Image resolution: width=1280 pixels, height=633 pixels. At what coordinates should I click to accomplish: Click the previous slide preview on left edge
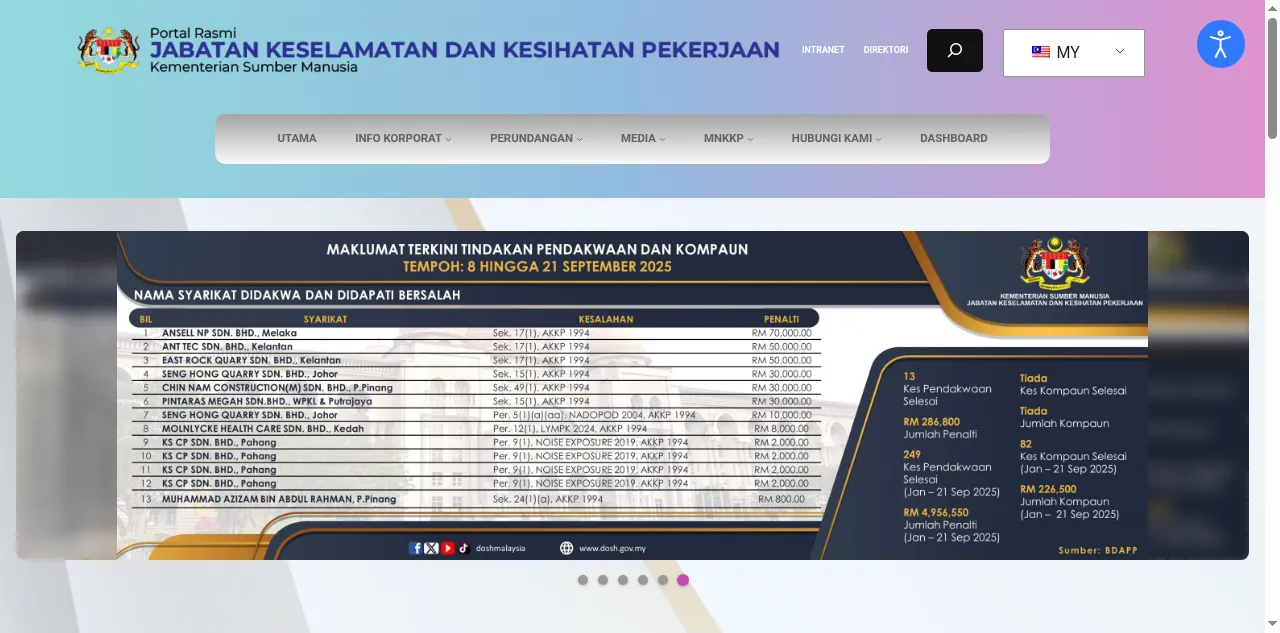[x=66, y=395]
